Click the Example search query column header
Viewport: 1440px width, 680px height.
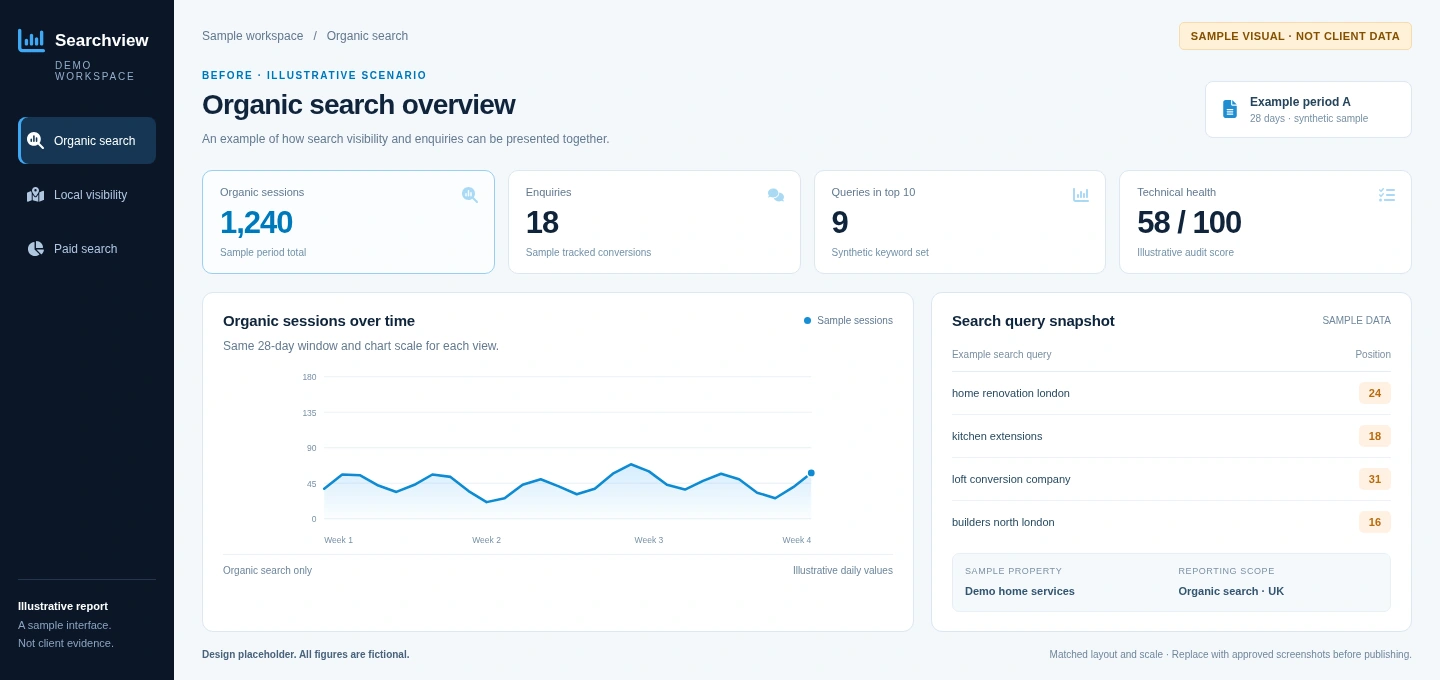1002,355
